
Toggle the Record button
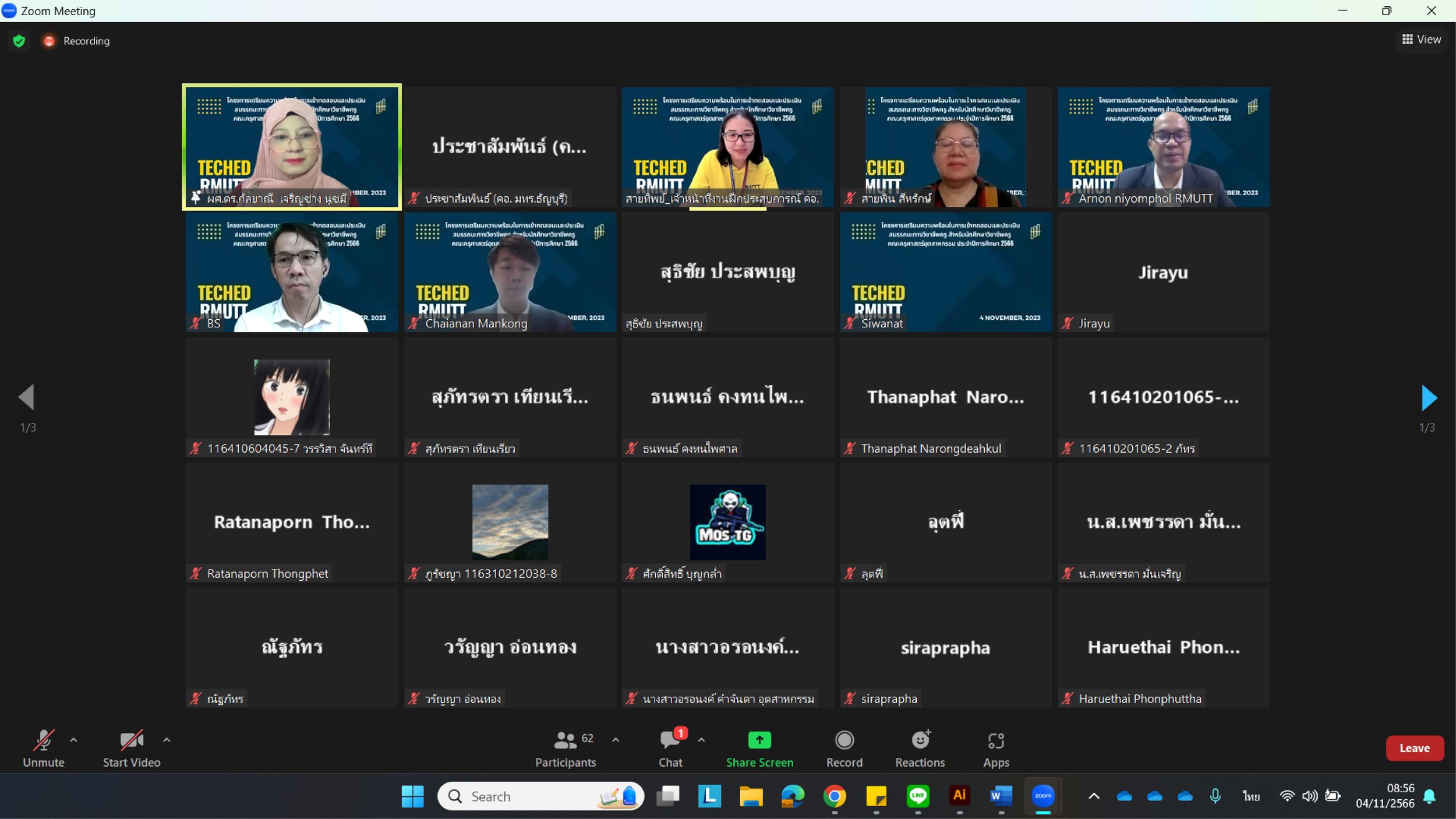[844, 749]
